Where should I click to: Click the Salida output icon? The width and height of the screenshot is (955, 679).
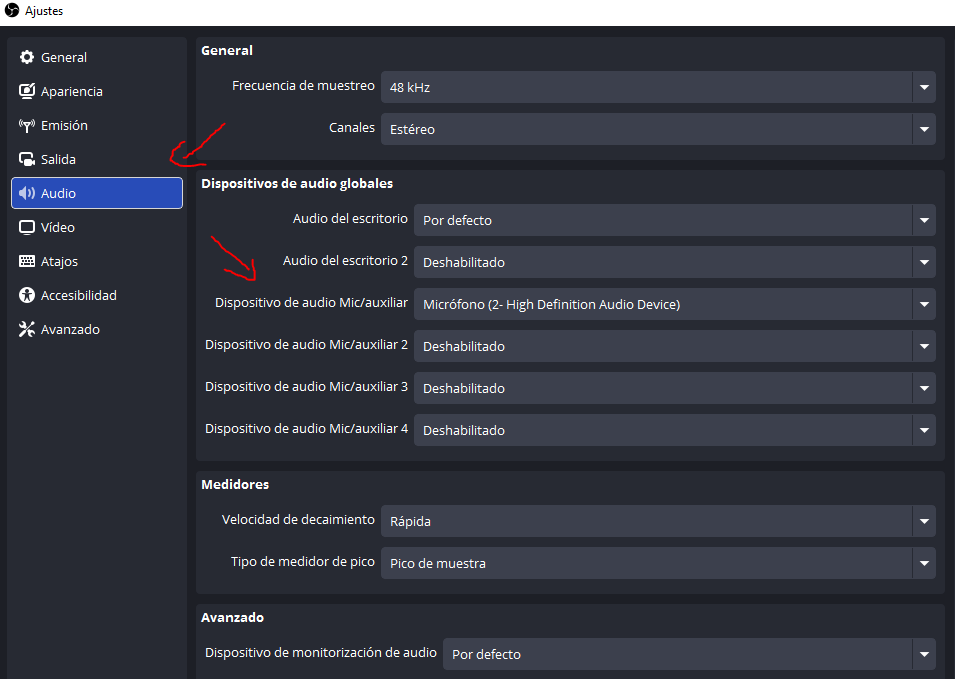pyautogui.click(x=27, y=160)
